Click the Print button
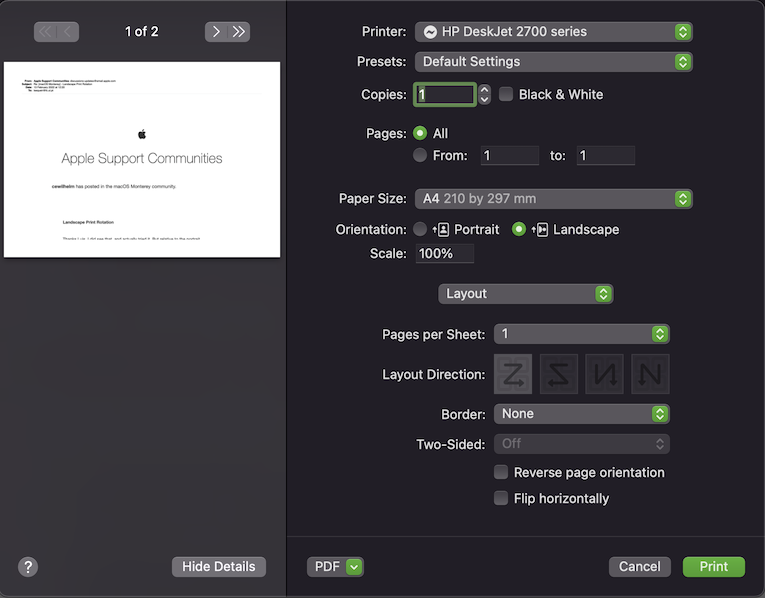 714,567
